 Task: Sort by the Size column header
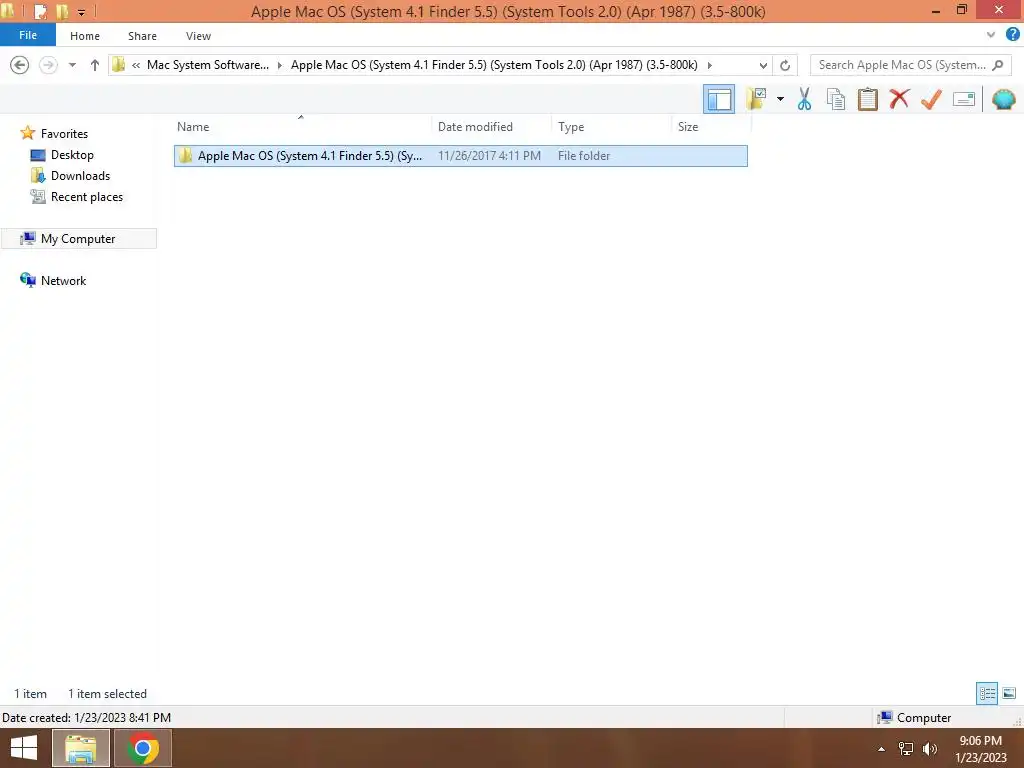[x=688, y=127]
